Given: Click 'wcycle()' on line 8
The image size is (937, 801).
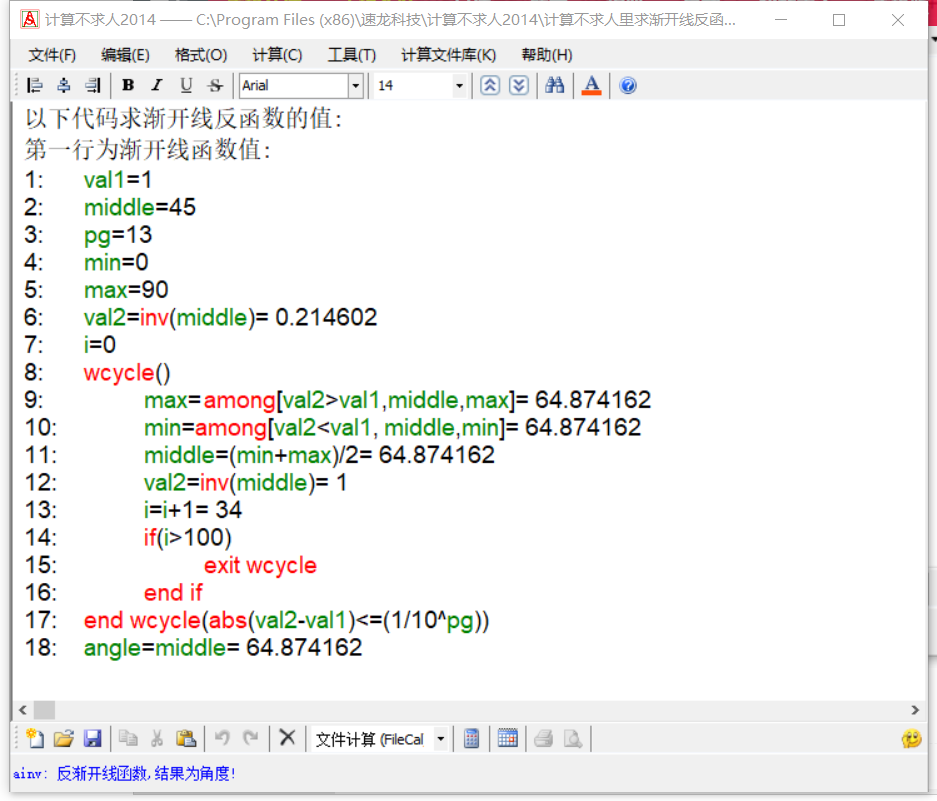Looking at the screenshot, I should click(127, 373).
